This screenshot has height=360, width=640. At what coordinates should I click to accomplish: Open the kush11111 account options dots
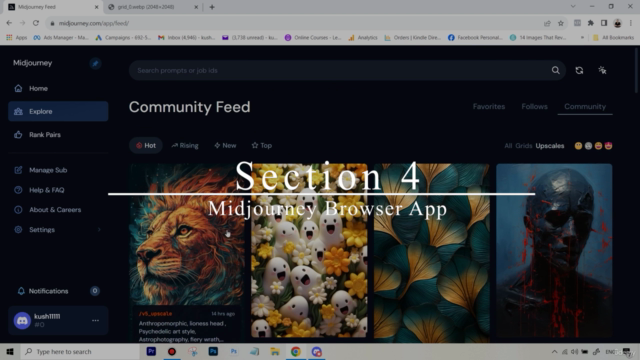[95, 320]
